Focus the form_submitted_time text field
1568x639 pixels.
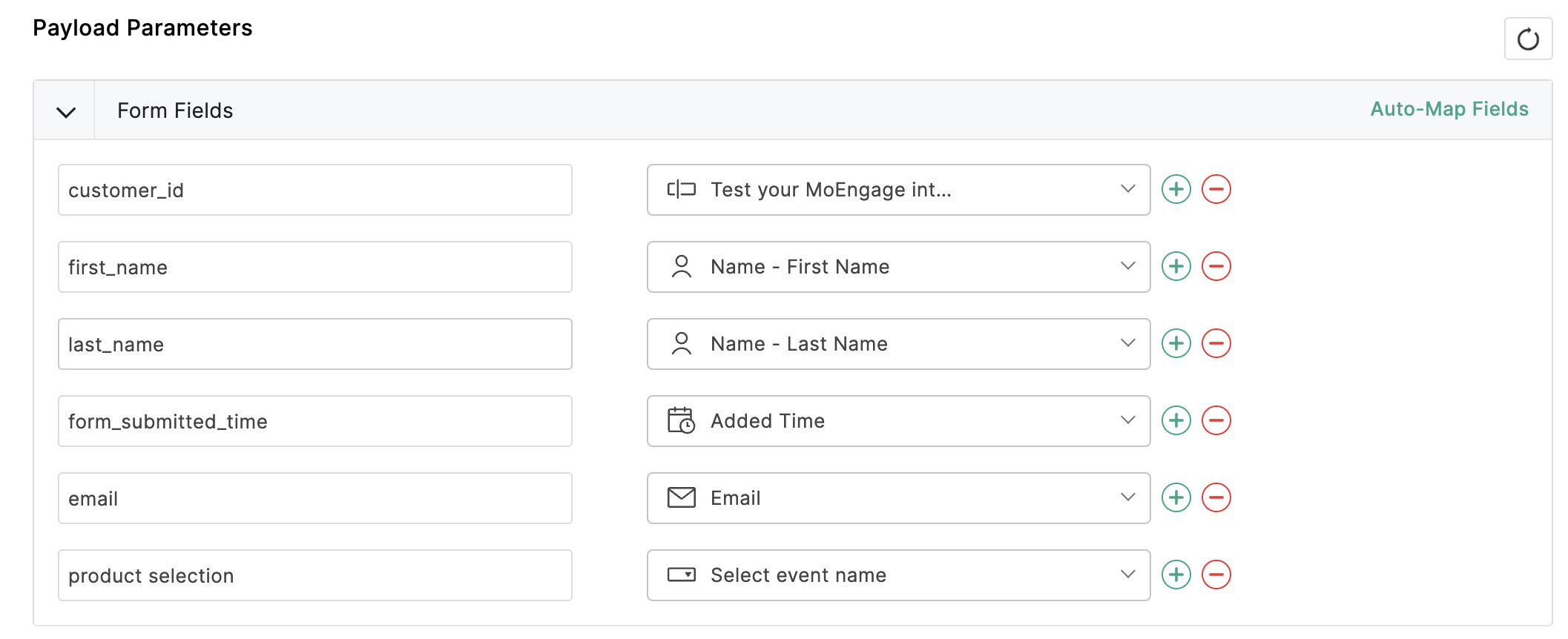[314, 422]
